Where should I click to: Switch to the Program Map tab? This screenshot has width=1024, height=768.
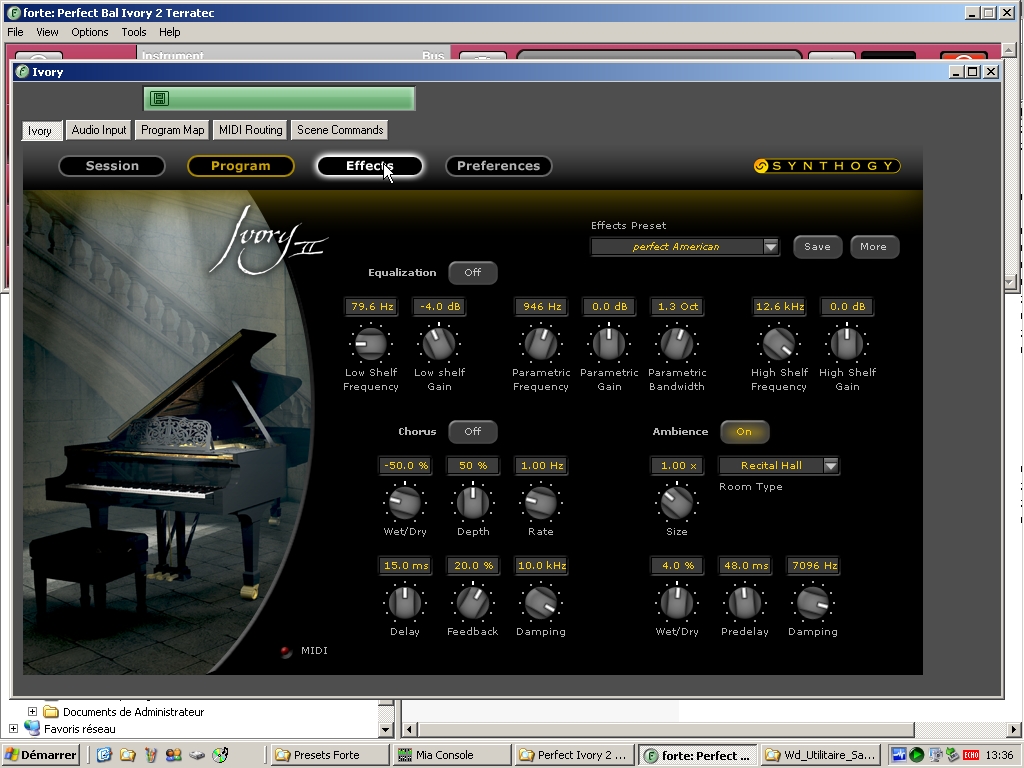172,130
